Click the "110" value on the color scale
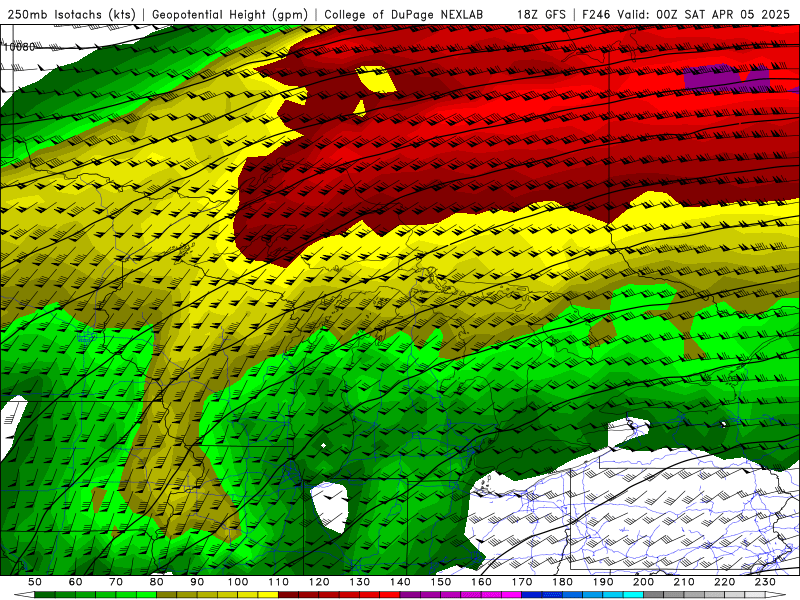The height and width of the screenshot is (600, 800). pyautogui.click(x=279, y=582)
